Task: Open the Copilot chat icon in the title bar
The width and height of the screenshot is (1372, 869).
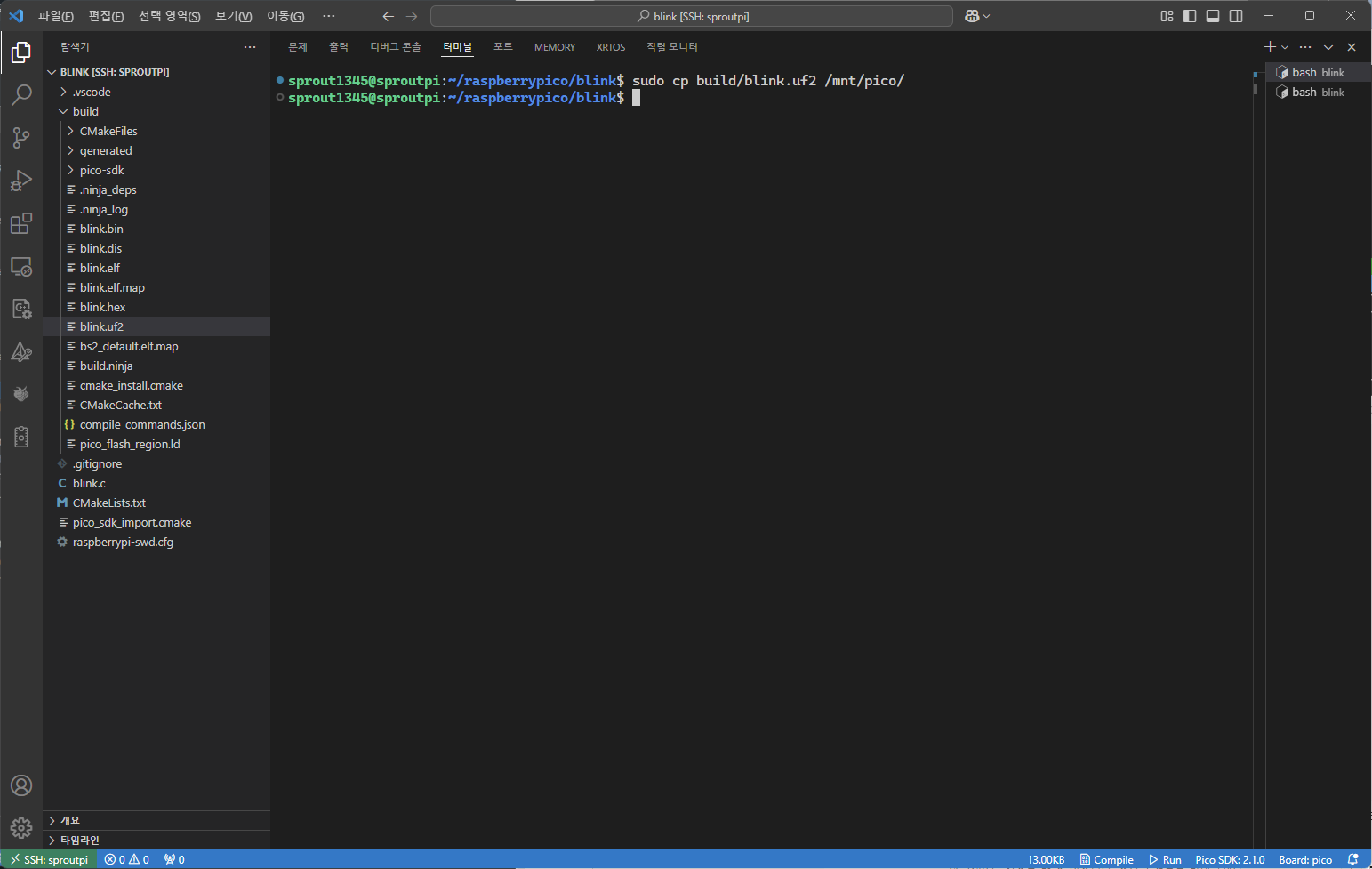Action: pos(972,16)
